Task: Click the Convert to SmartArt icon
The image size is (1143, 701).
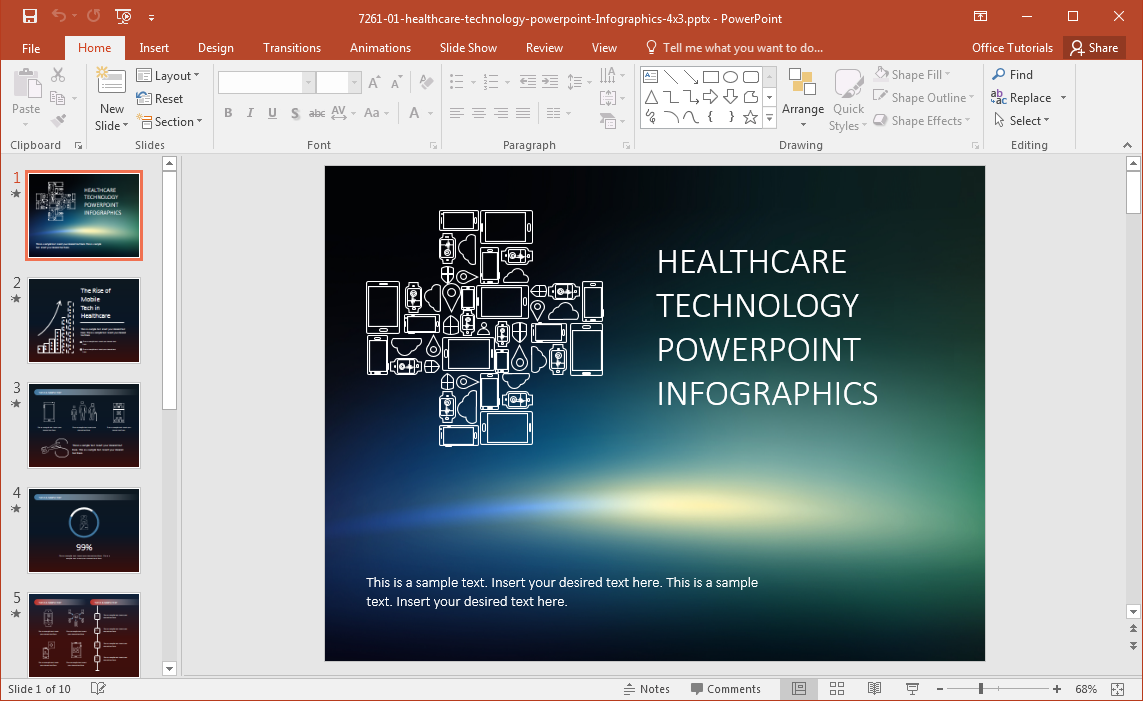Action: click(x=608, y=121)
